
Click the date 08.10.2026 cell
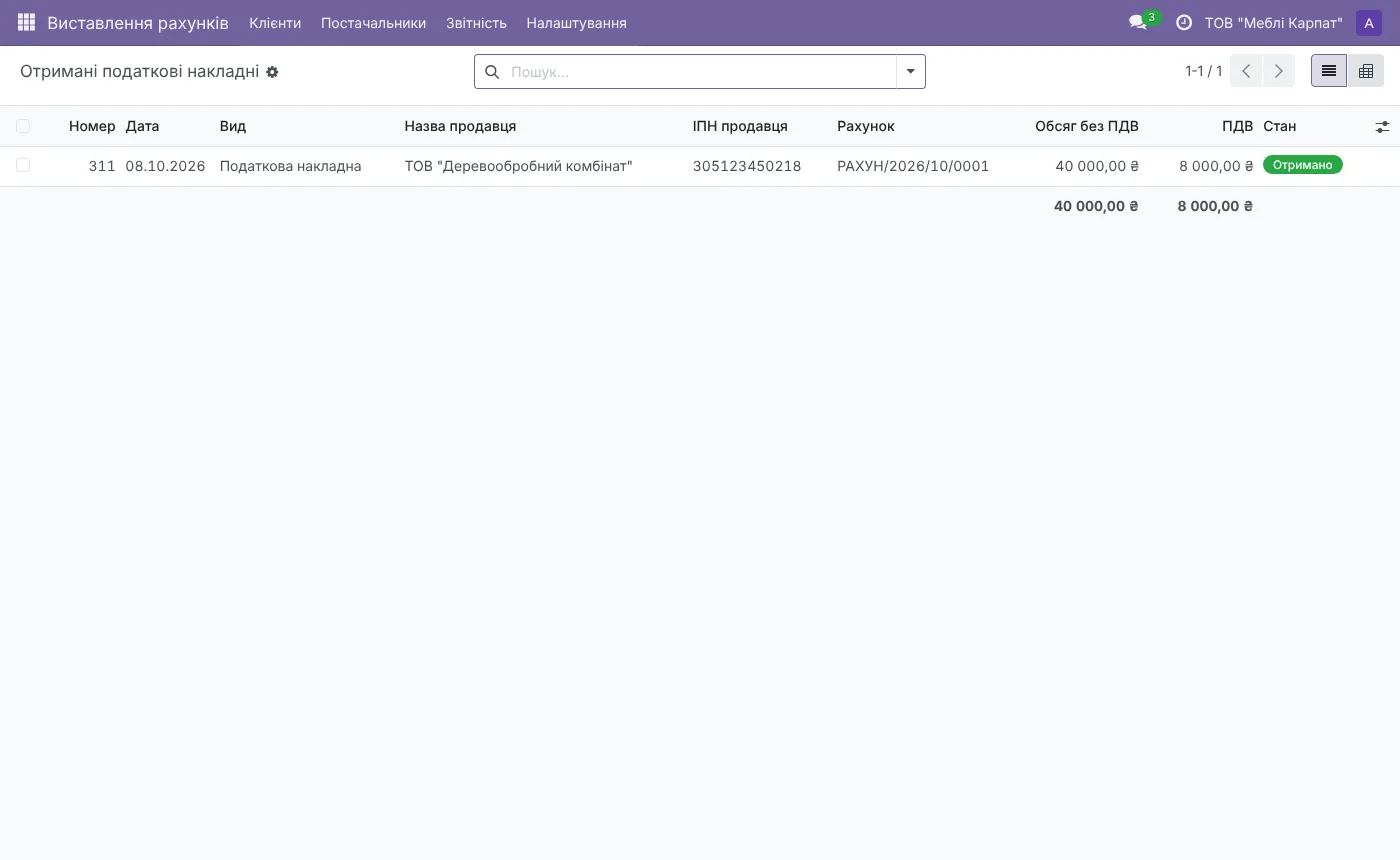point(165,166)
